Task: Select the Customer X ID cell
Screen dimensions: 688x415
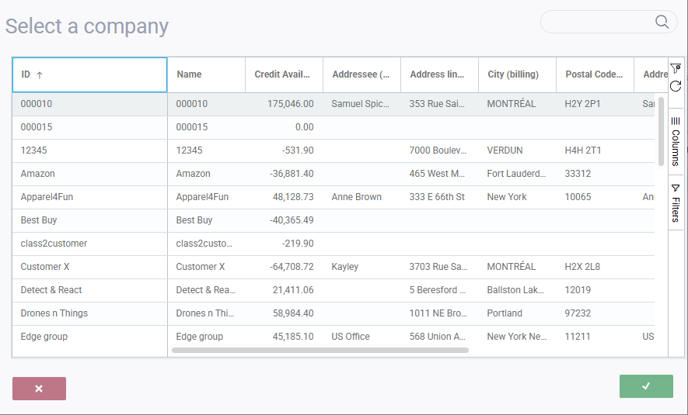Action: click(90, 267)
